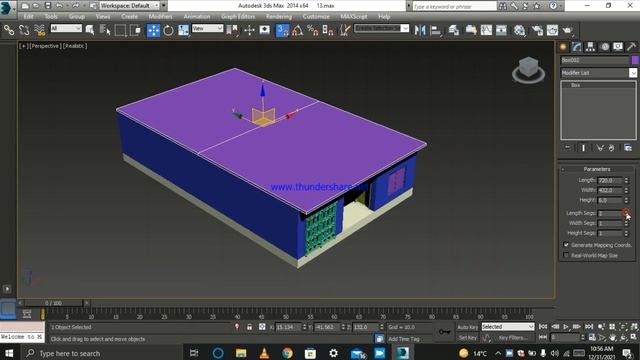Image resolution: width=640 pixels, height=360 pixels.
Task: Click the Set Key button
Action: click(467, 338)
